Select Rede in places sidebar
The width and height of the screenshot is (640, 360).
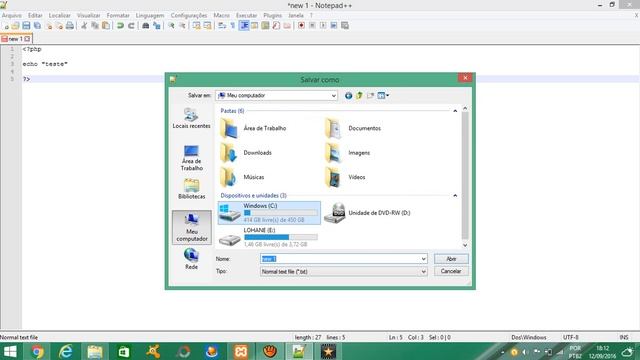coord(191,259)
